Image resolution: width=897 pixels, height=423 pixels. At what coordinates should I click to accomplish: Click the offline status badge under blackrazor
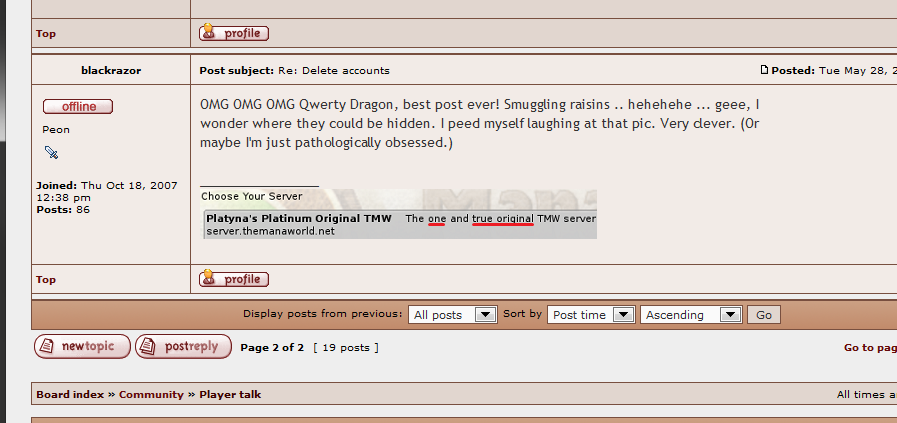[78, 106]
